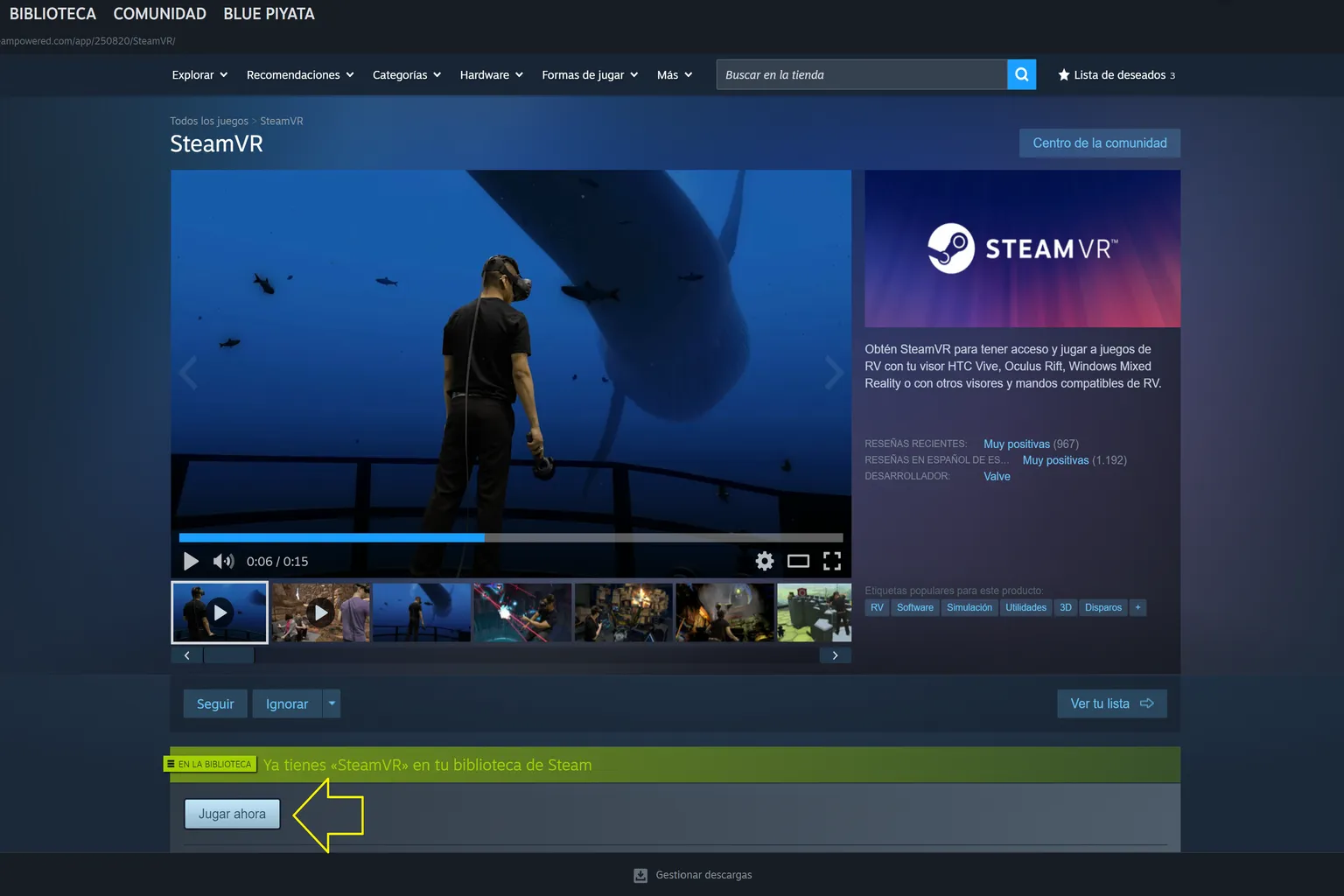Click the Seguir button

(215, 703)
